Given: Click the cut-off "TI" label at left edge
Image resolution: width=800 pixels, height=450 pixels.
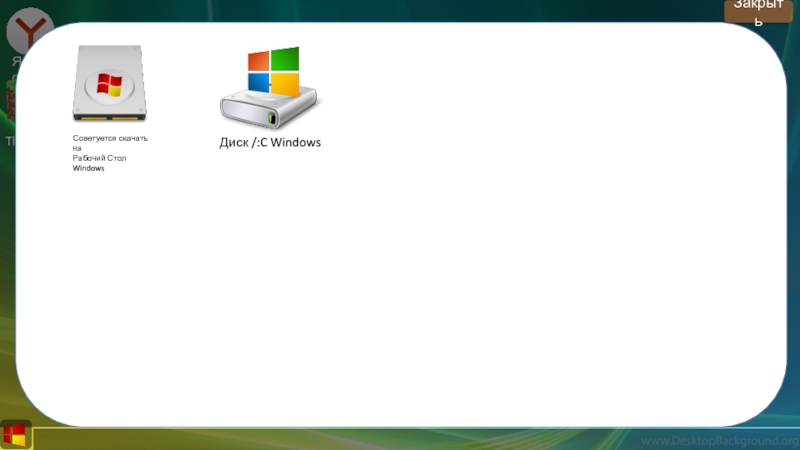Looking at the screenshot, I should point(10,141).
